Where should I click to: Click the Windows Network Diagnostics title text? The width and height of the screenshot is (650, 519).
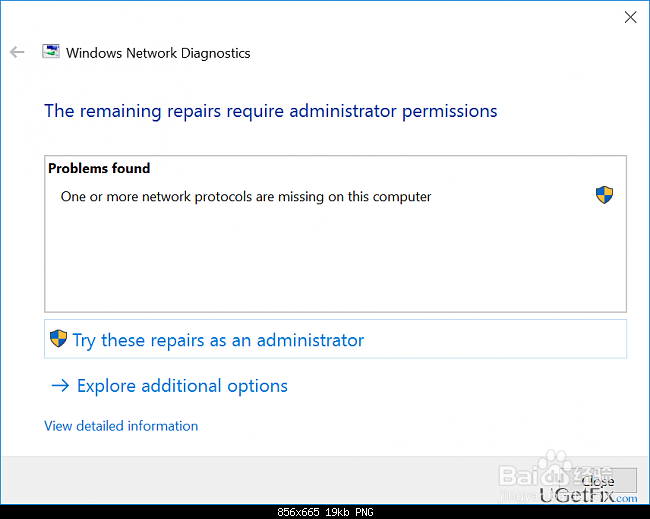coord(158,53)
